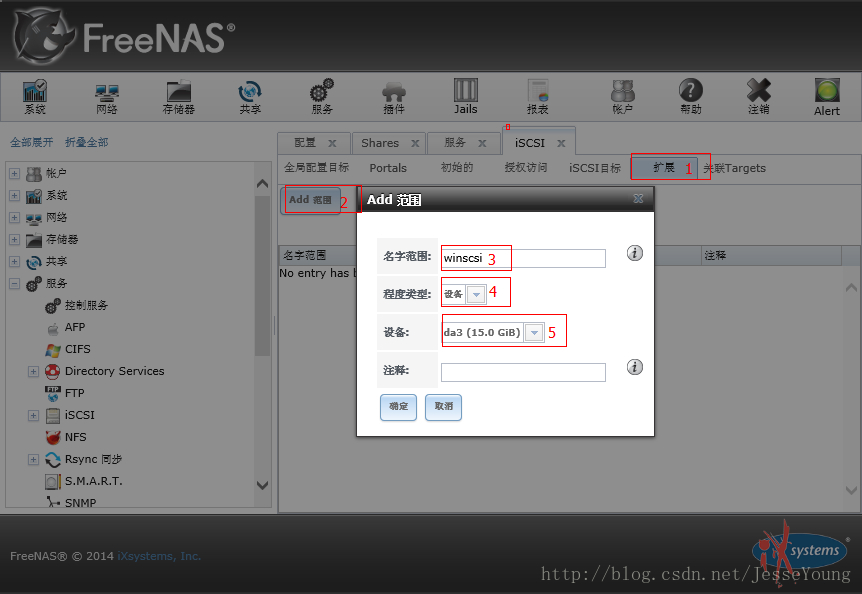
Task: Click the Add 范围 button
Action: (x=311, y=200)
